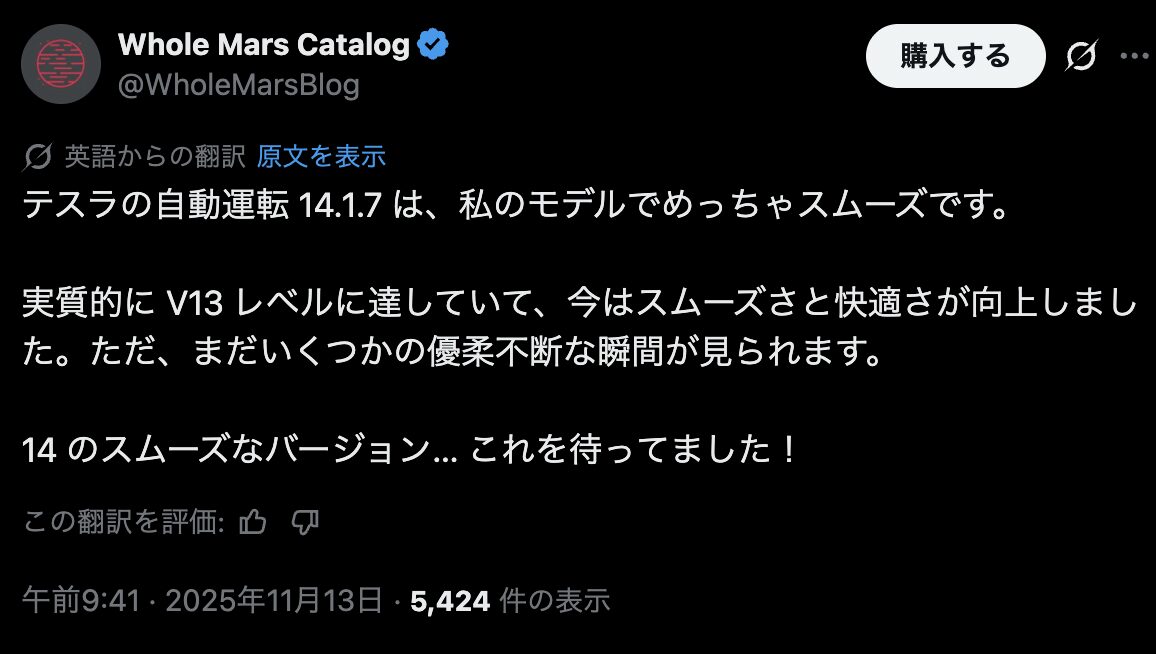Click the line mentioning V13 レベル
This screenshot has width=1156, height=654.
pyautogui.click(x=578, y=303)
